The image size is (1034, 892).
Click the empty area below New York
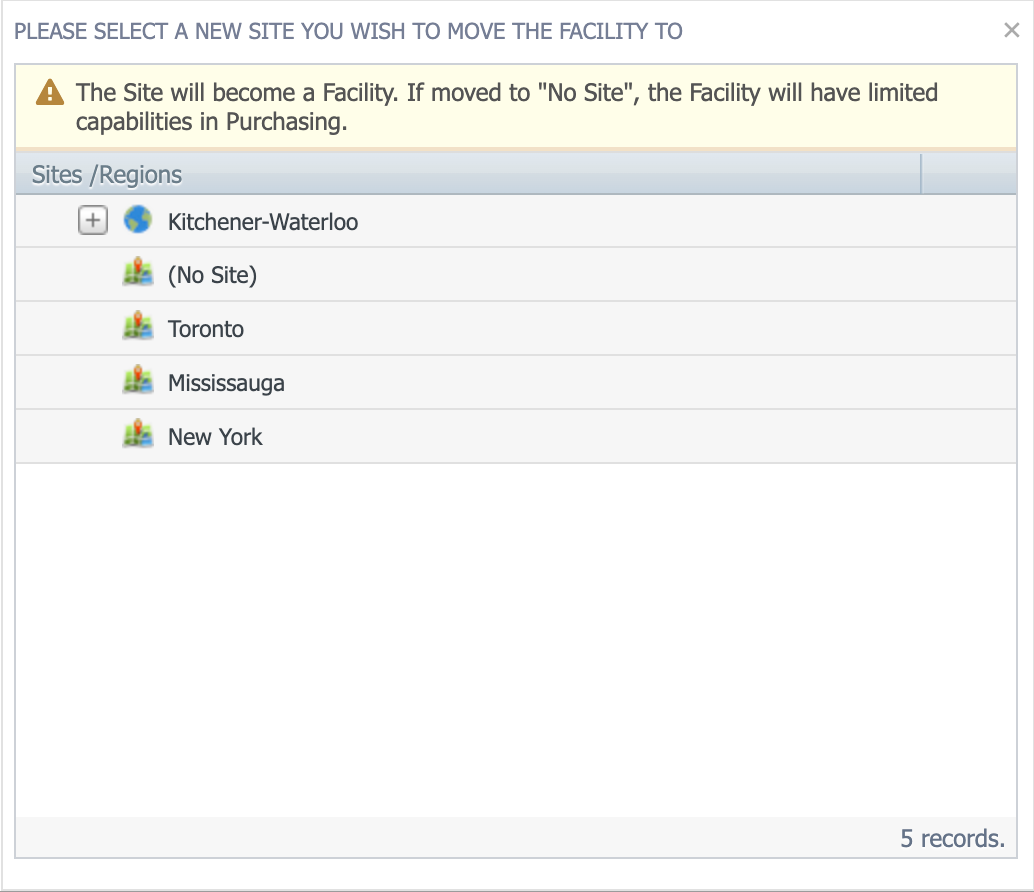pyautogui.click(x=516, y=640)
